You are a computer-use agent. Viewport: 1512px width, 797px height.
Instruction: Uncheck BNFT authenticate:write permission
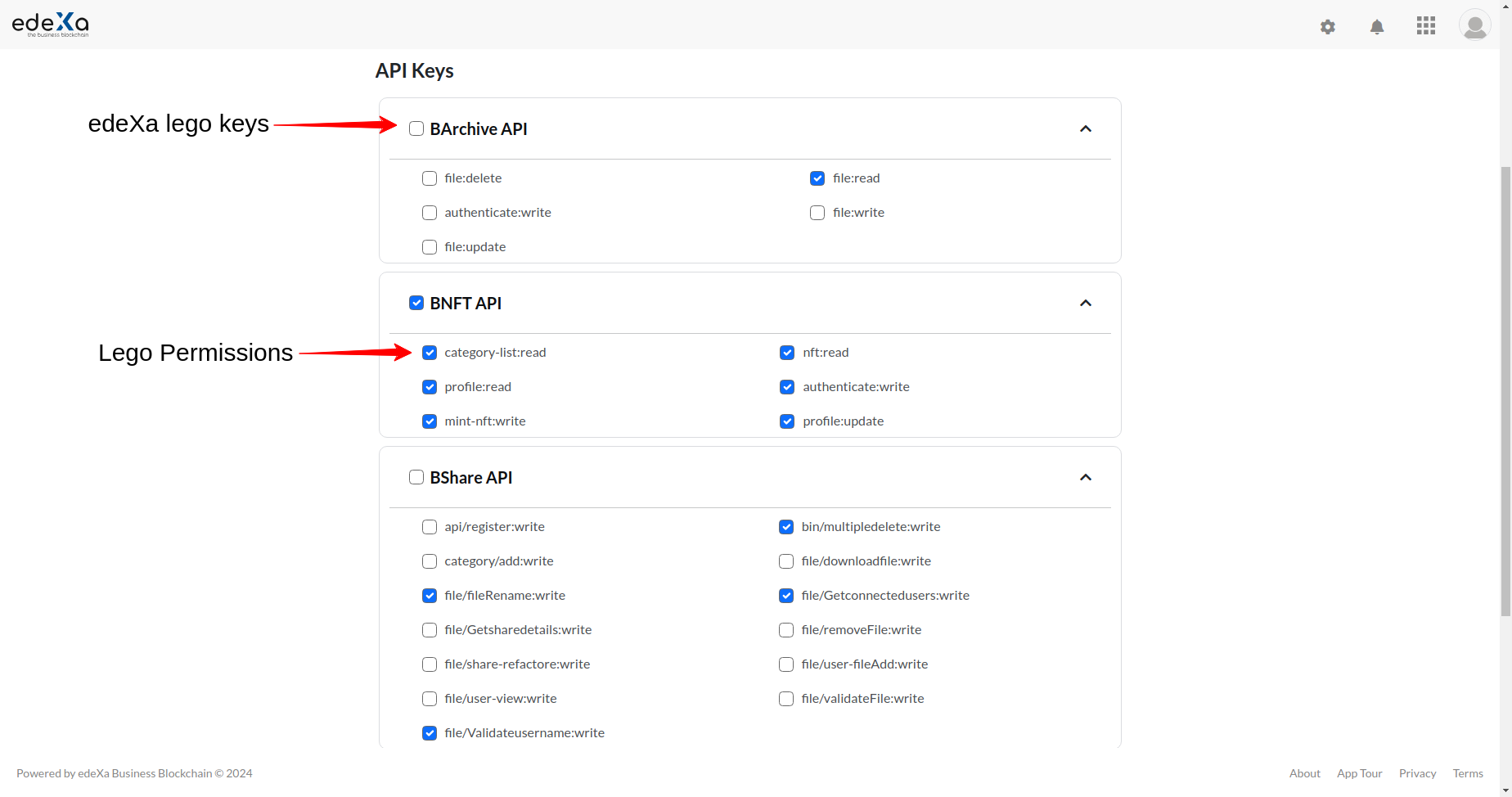[x=787, y=387]
